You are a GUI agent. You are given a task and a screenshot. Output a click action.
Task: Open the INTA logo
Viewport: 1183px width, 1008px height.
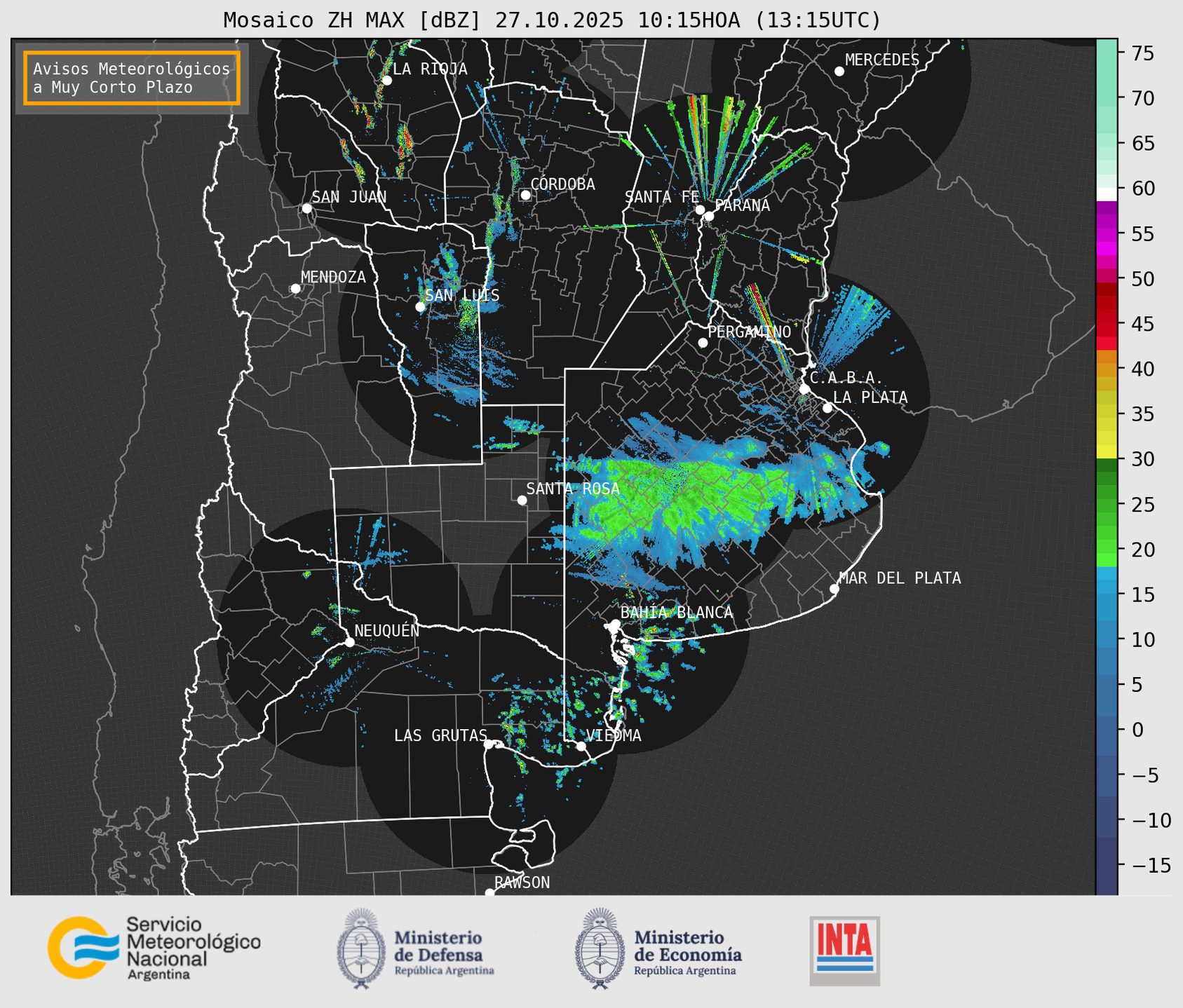845,951
